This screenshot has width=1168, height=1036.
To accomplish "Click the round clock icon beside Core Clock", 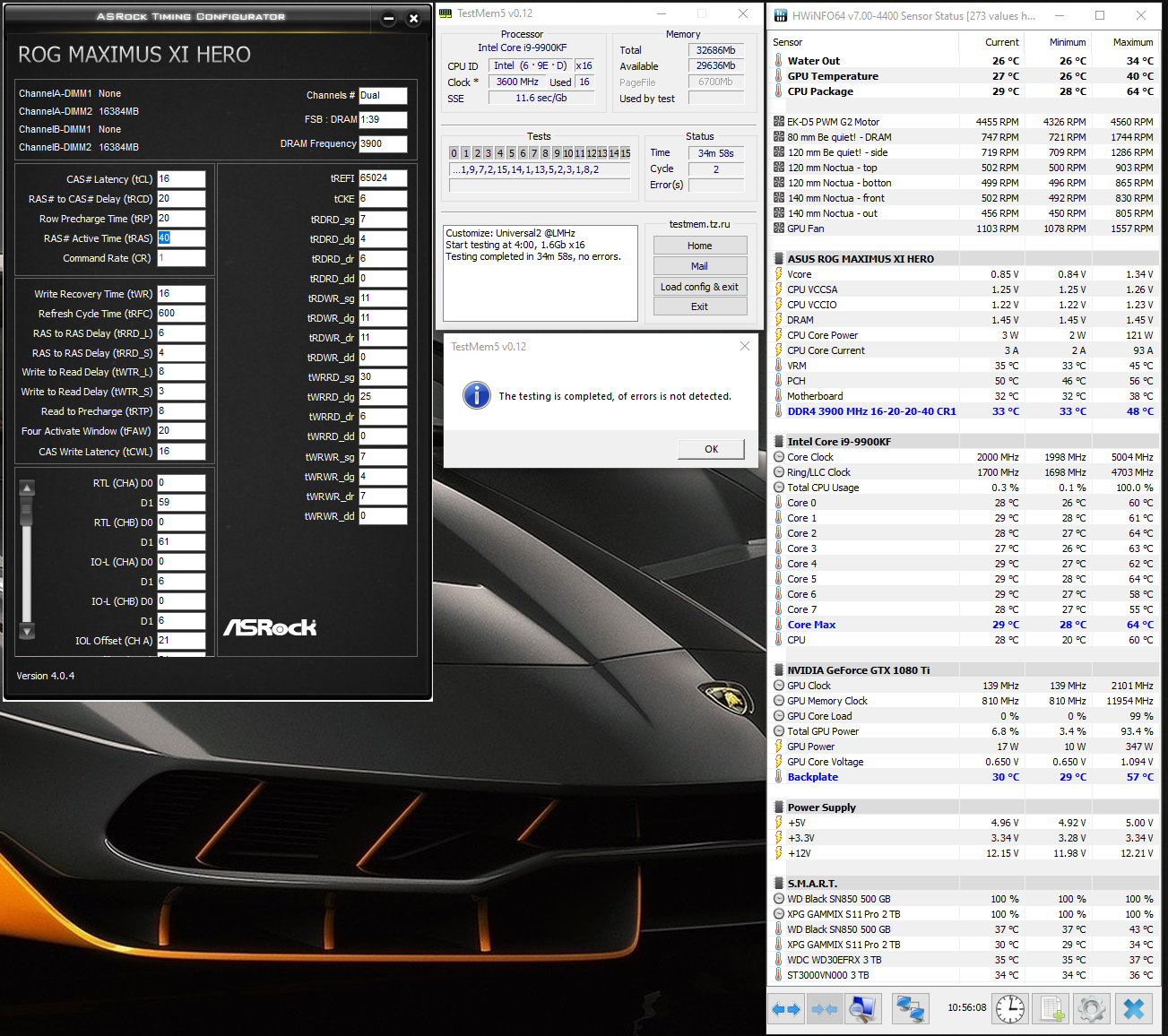I will coord(779,457).
